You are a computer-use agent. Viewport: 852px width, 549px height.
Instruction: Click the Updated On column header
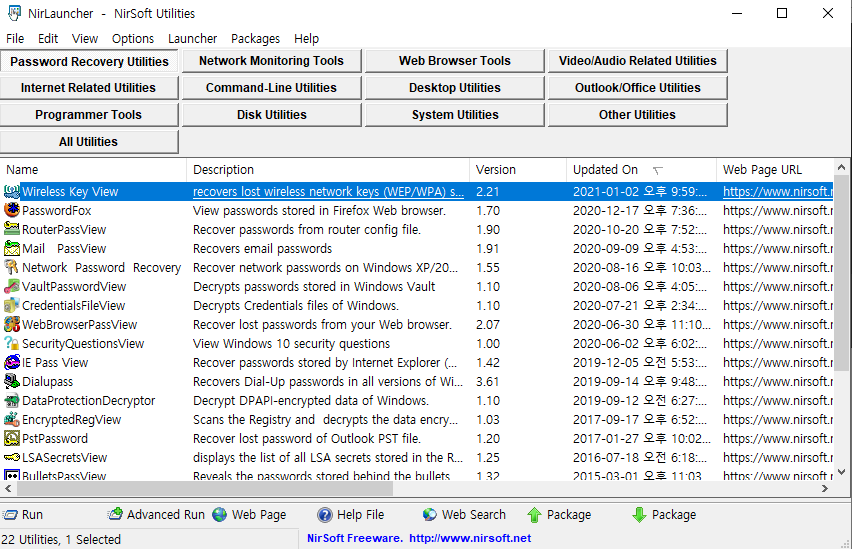(x=641, y=170)
